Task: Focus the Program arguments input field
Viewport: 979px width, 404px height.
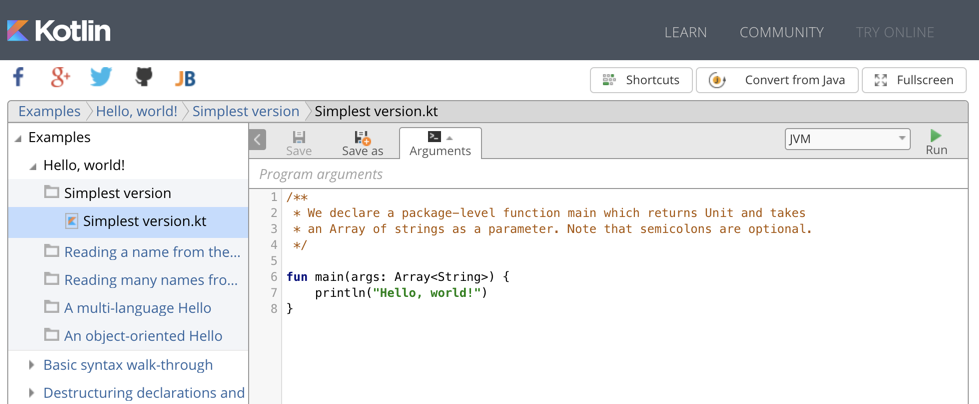Action: coord(609,174)
